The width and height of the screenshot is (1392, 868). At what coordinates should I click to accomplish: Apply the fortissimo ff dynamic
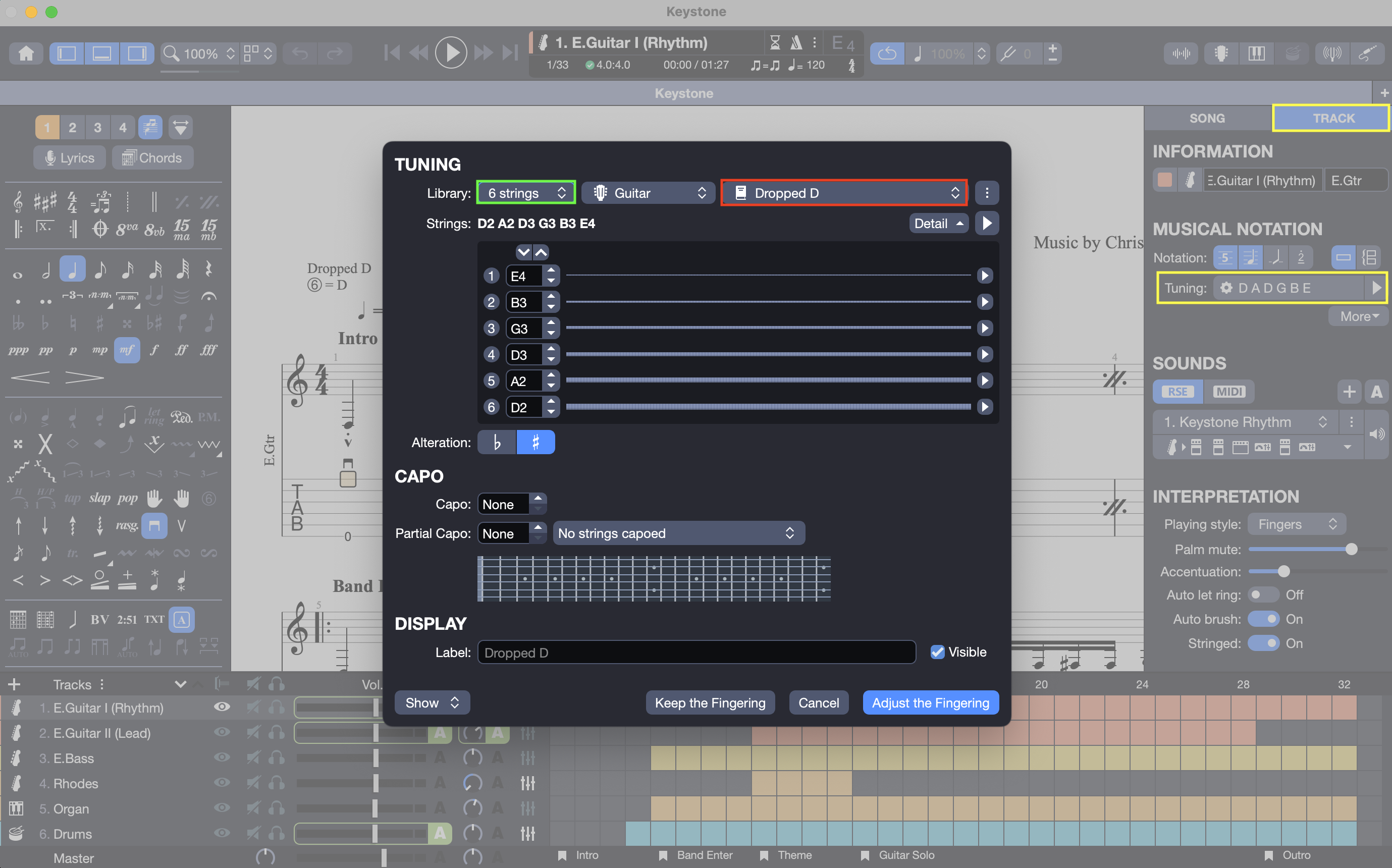click(181, 350)
